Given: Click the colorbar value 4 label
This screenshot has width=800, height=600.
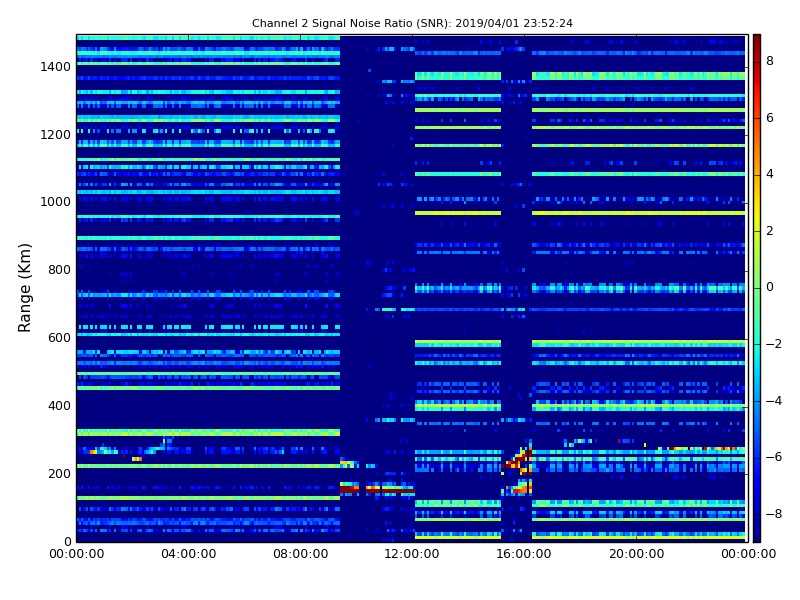Looking at the screenshot, I should pyautogui.click(x=770, y=174).
